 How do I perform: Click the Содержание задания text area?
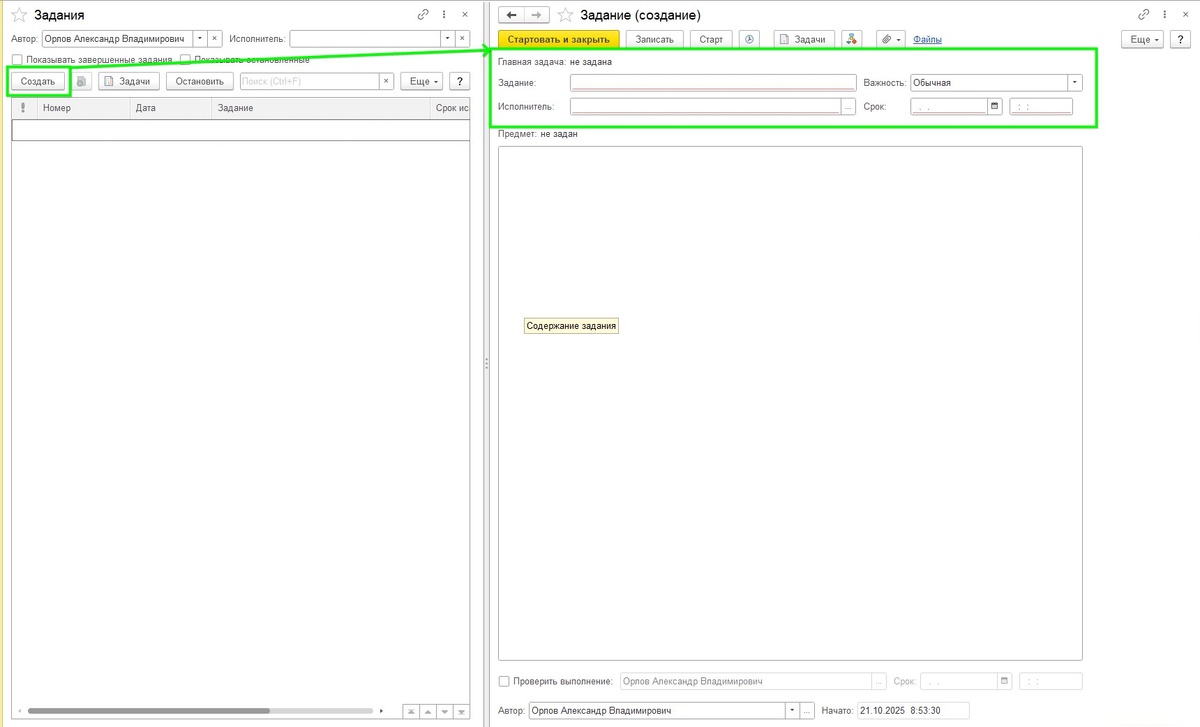790,403
